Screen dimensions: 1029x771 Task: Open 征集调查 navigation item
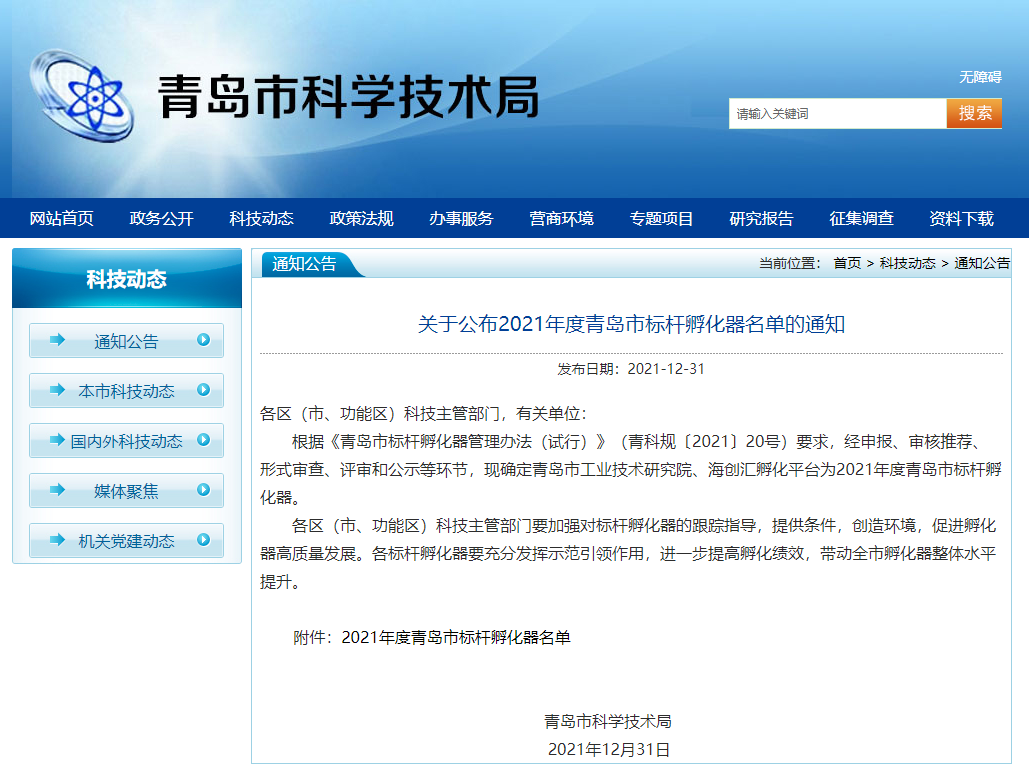click(x=862, y=219)
